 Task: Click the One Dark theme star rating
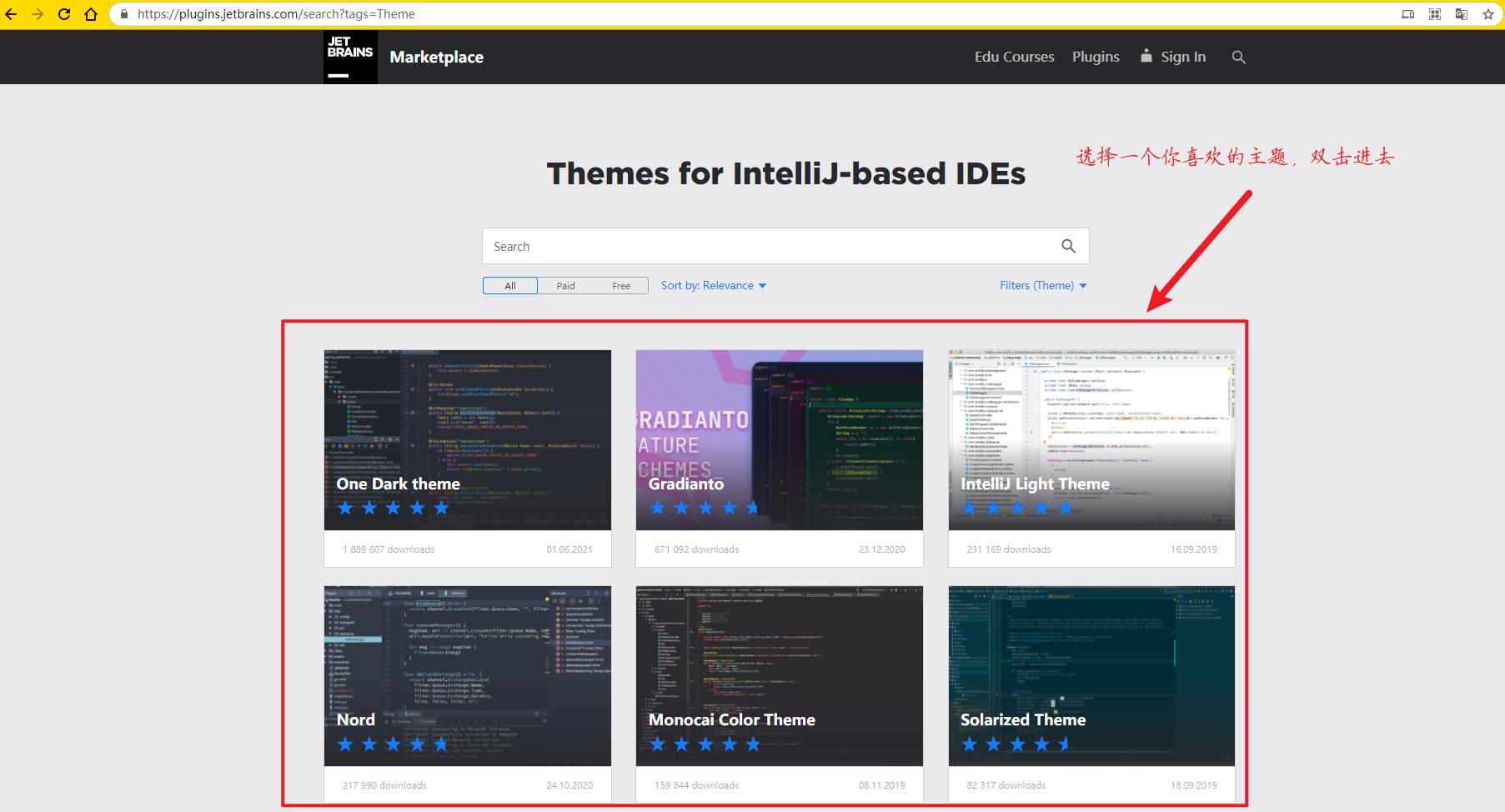393,508
